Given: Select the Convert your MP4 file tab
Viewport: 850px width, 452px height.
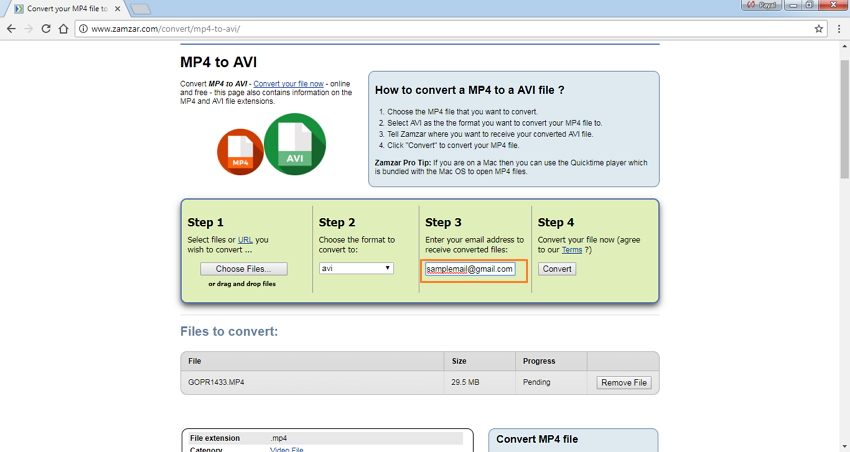Looking at the screenshot, I should coord(65,9).
